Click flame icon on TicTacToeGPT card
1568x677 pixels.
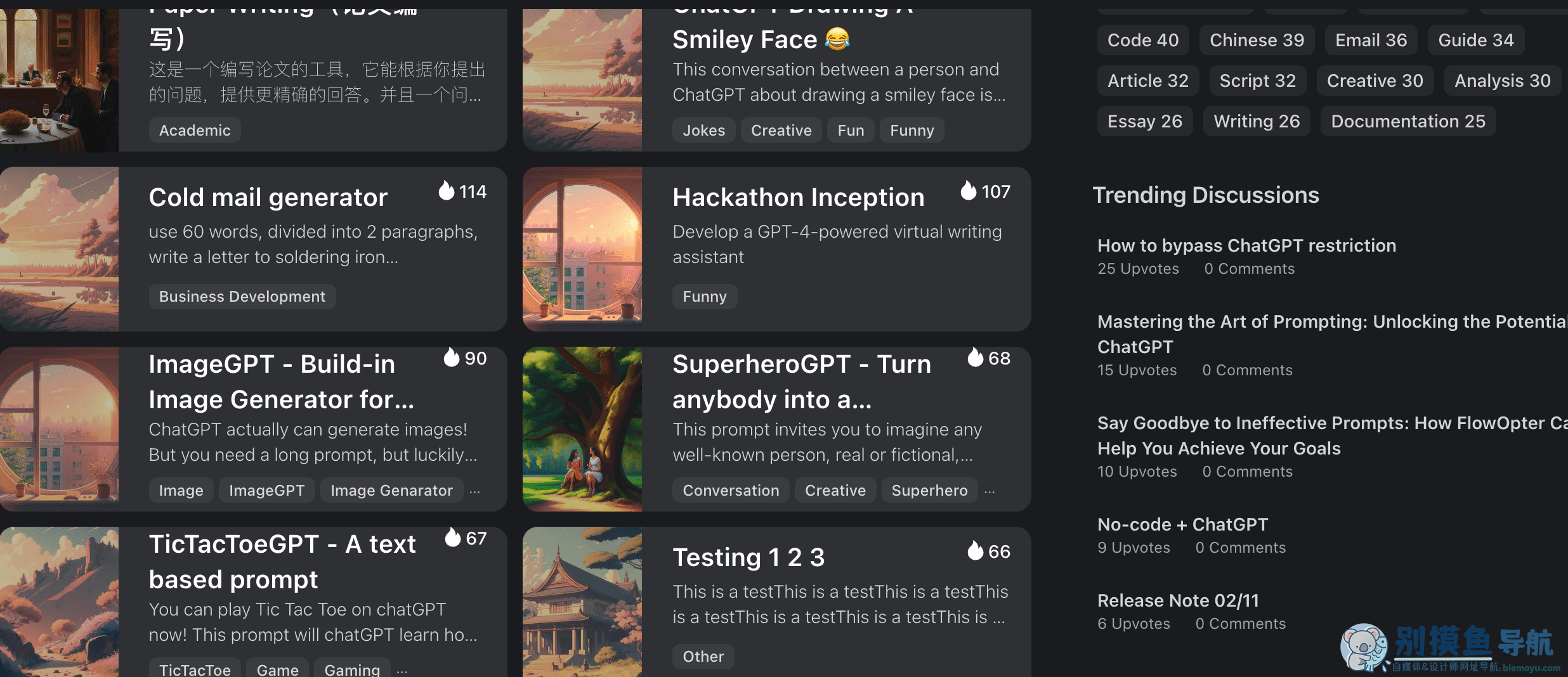click(453, 538)
